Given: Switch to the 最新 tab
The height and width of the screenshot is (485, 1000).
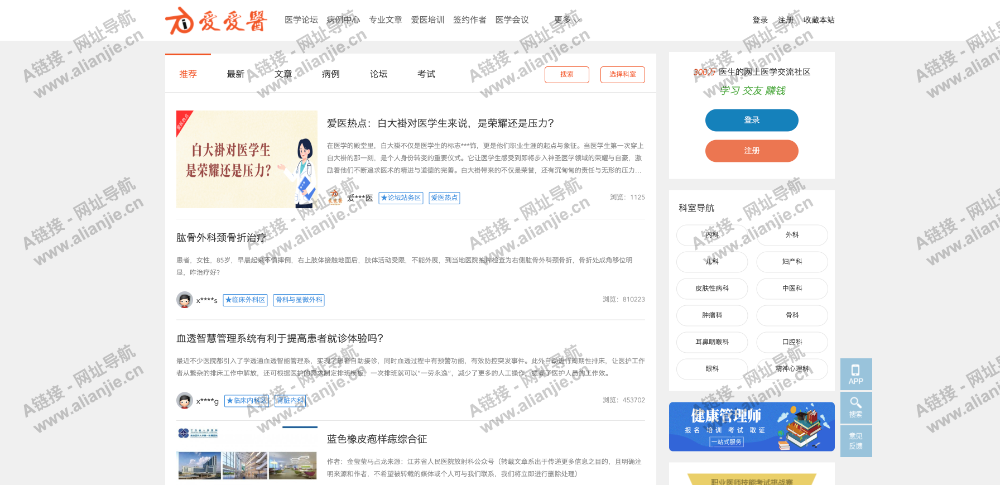Looking at the screenshot, I should [x=235, y=74].
